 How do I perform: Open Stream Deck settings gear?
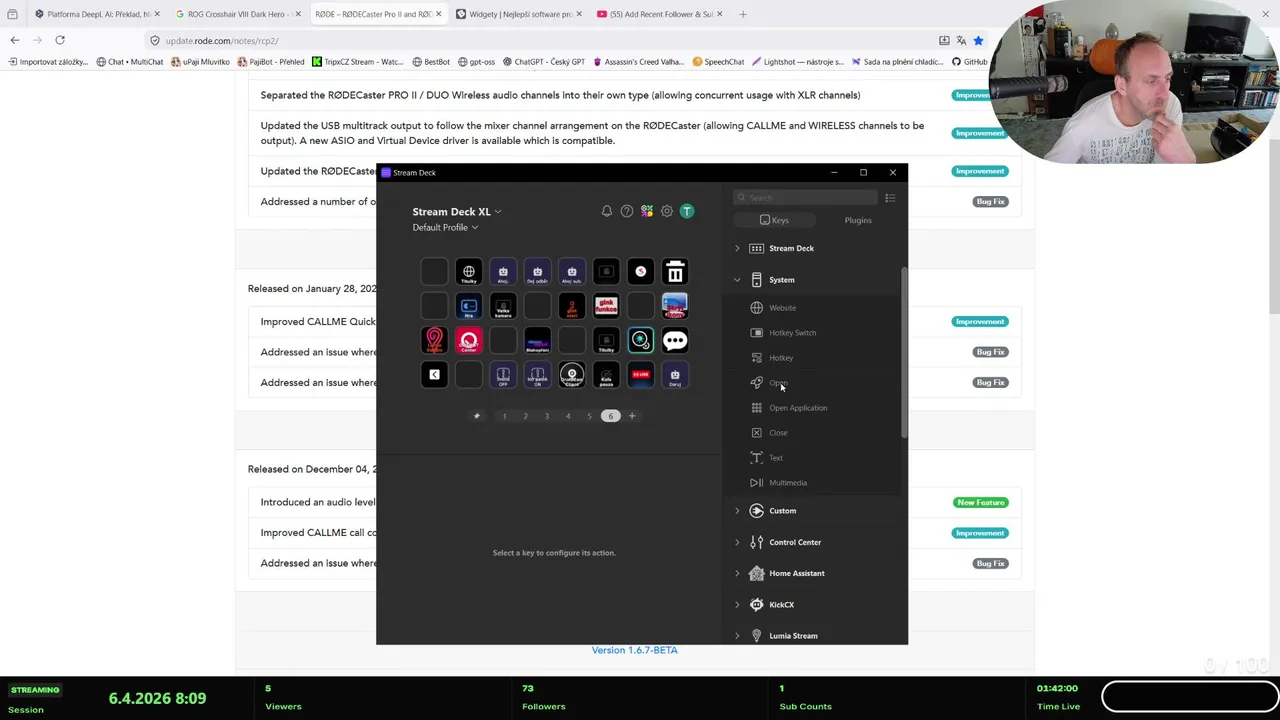tap(667, 211)
